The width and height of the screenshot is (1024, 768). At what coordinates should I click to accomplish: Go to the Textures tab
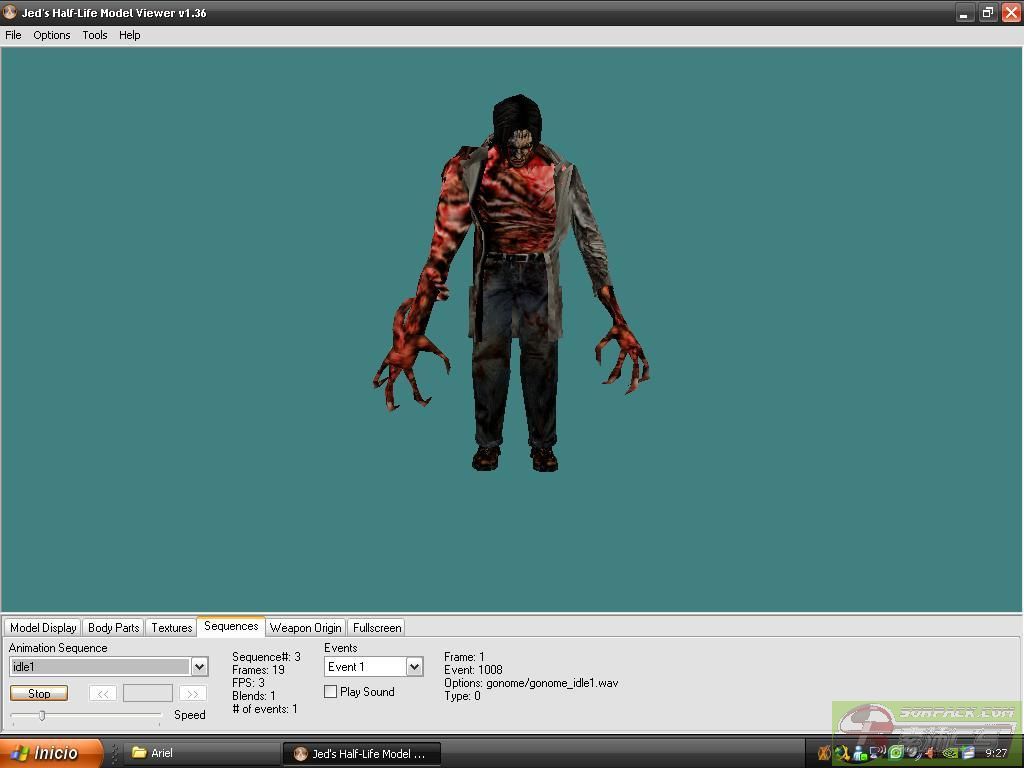click(x=172, y=628)
